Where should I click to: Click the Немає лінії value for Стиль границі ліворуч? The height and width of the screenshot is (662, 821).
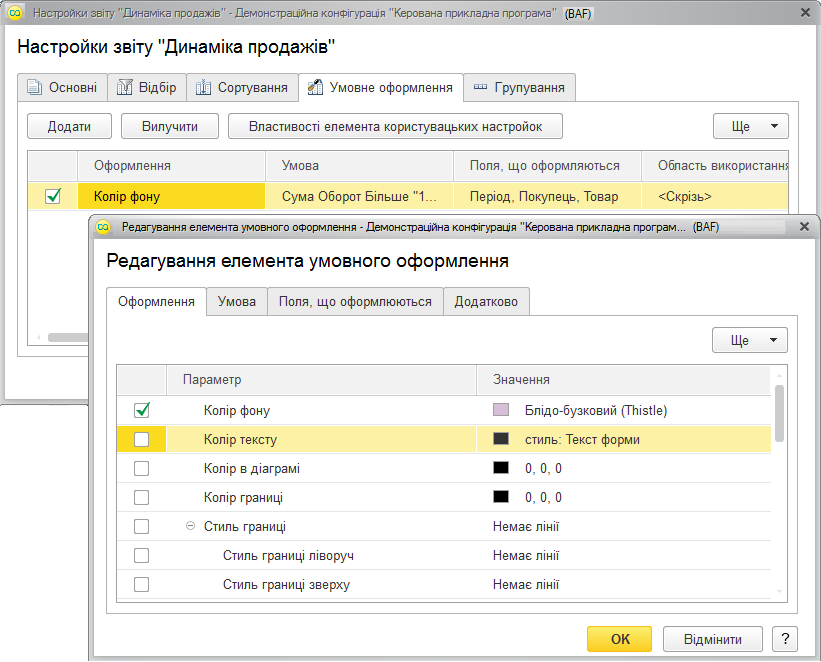coord(526,555)
